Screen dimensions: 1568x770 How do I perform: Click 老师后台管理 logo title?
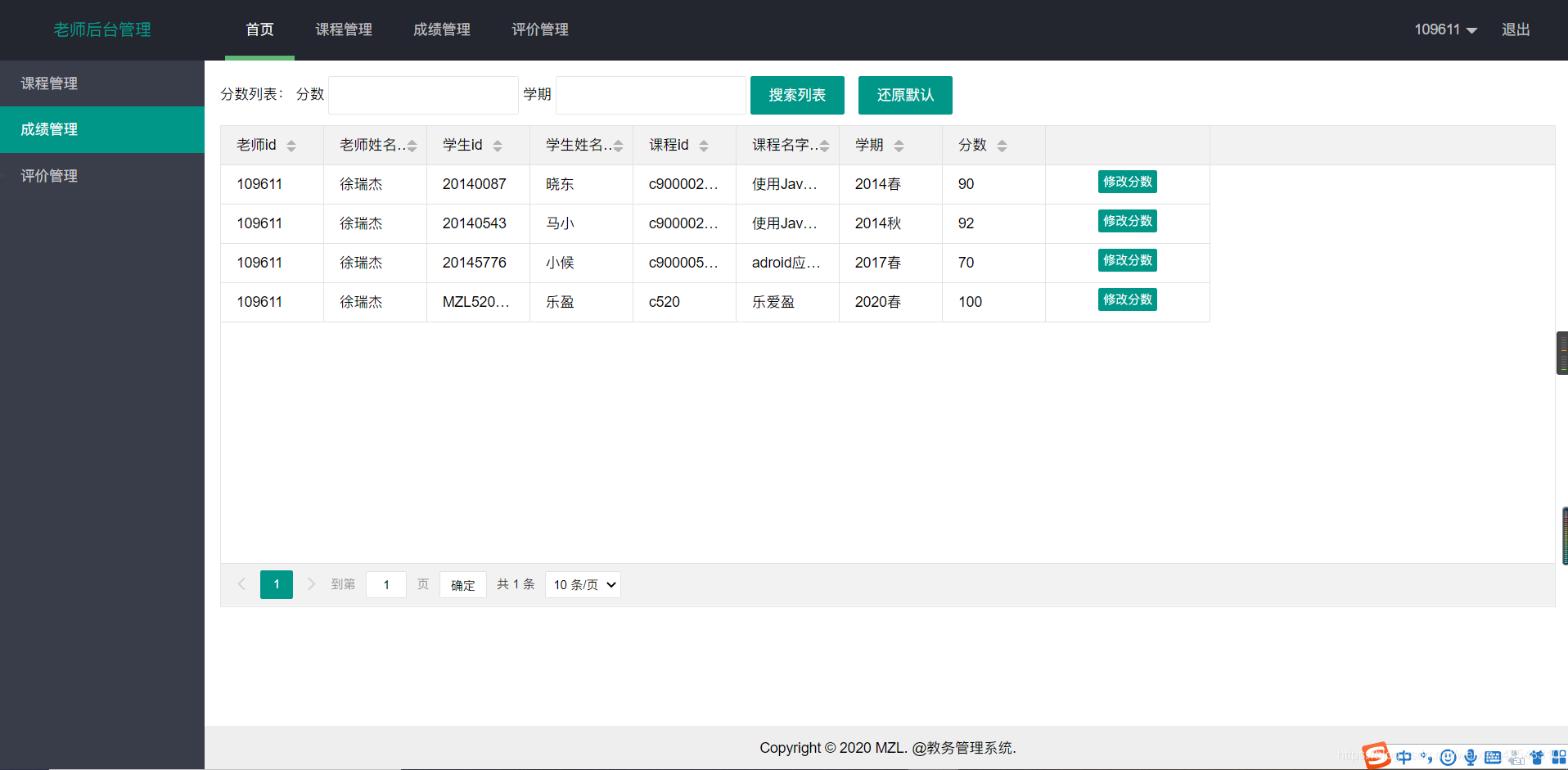tap(102, 29)
